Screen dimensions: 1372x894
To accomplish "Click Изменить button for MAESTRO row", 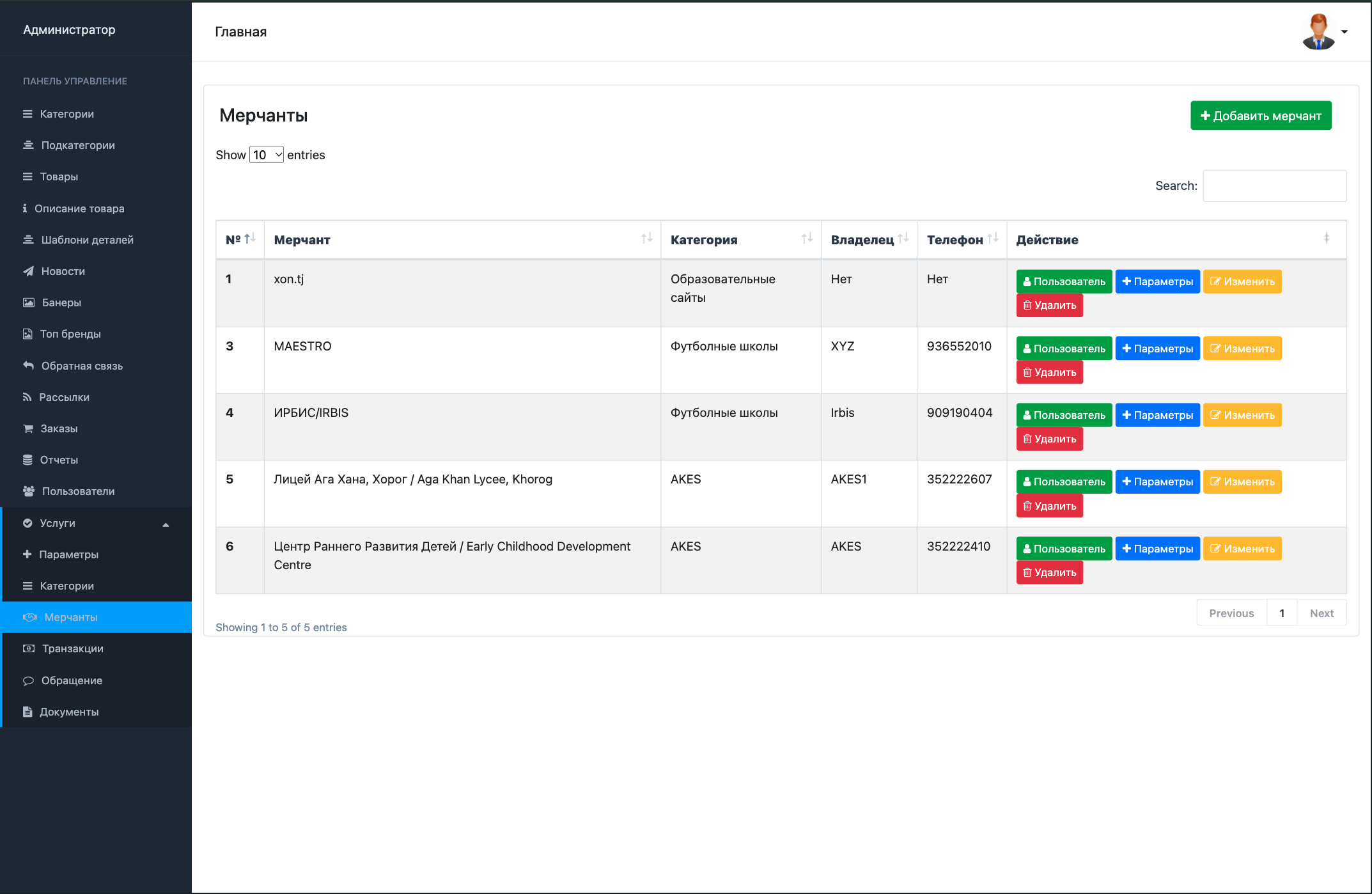I will 1242,349.
